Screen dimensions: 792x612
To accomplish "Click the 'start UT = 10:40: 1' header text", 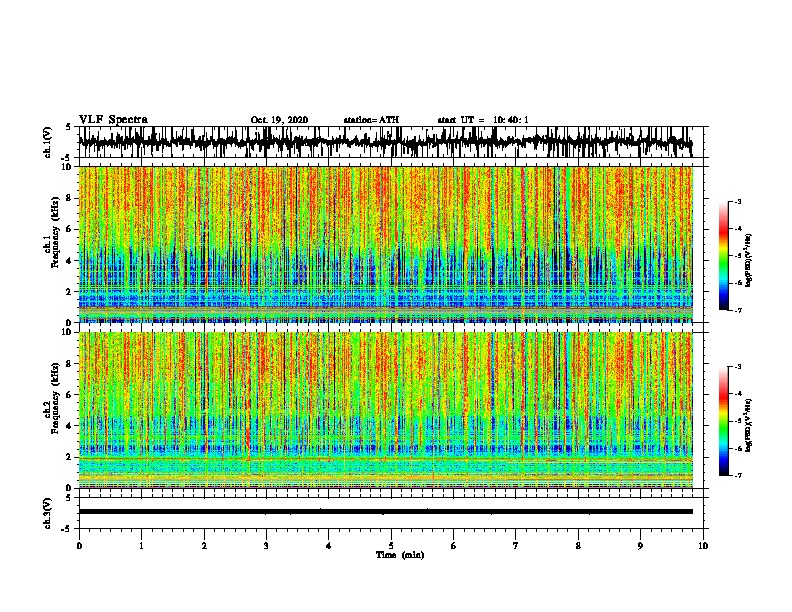I will pyautogui.click(x=483, y=120).
